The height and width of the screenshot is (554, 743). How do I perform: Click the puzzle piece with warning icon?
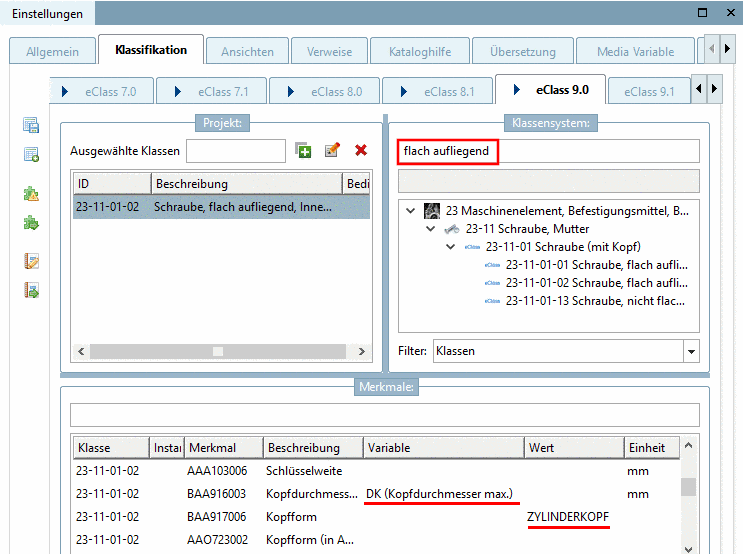[31, 194]
